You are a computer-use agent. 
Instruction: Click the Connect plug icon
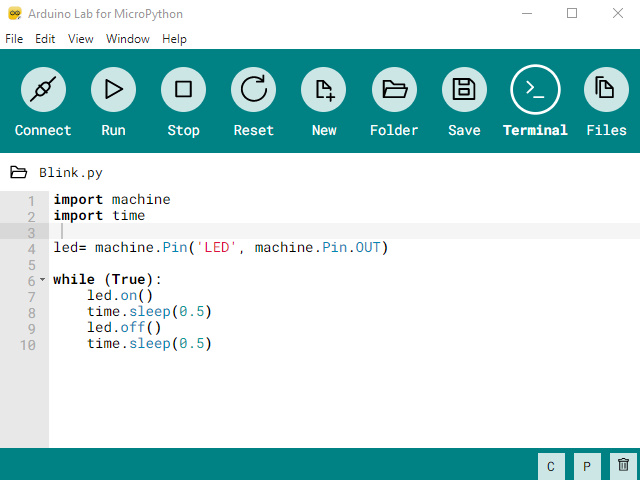pos(43,89)
